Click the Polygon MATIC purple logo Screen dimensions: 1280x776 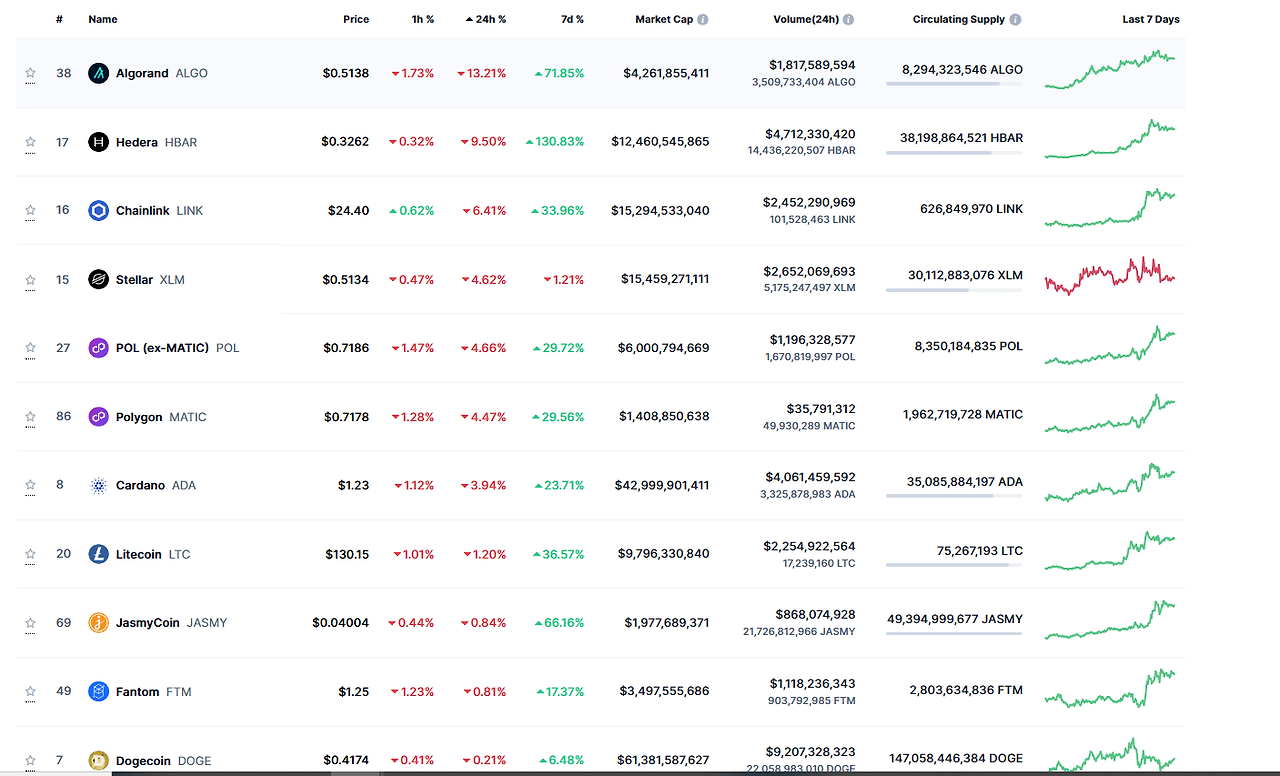point(98,417)
